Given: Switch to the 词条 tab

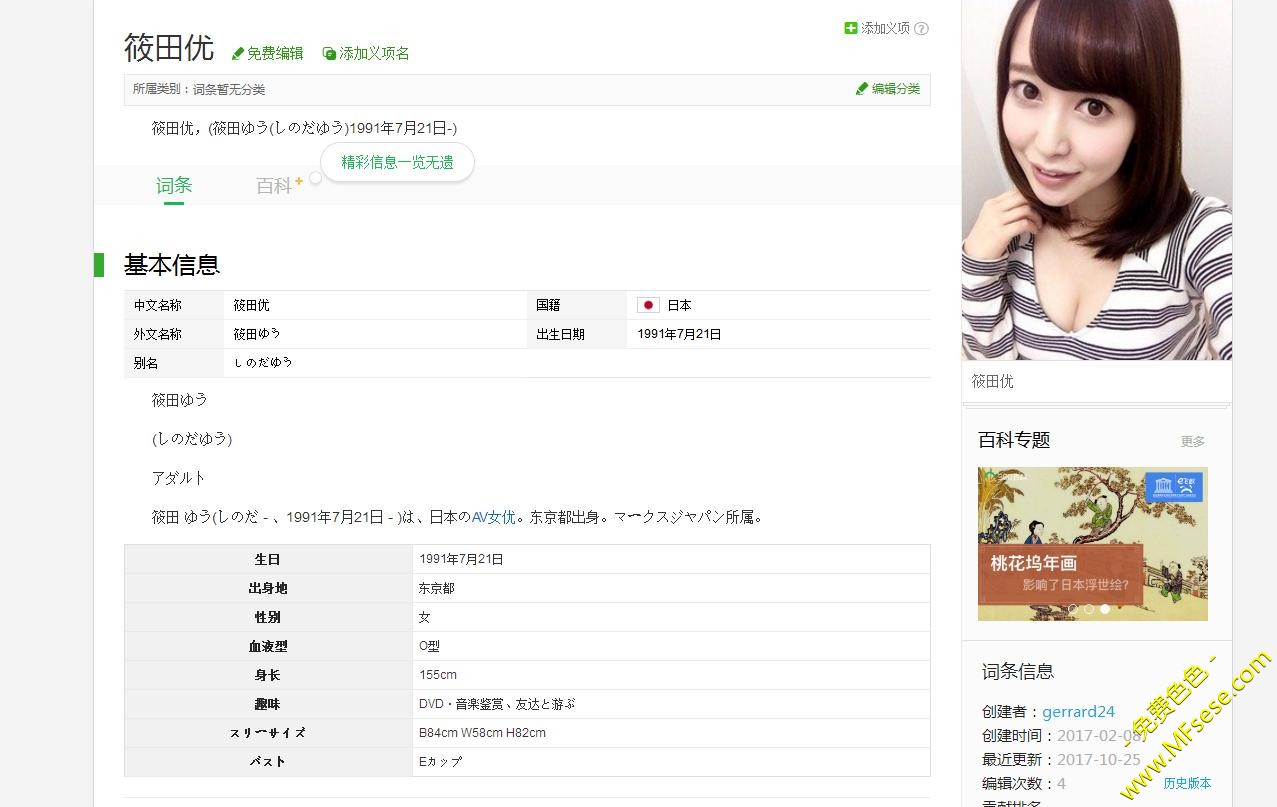Looking at the screenshot, I should tap(174, 185).
